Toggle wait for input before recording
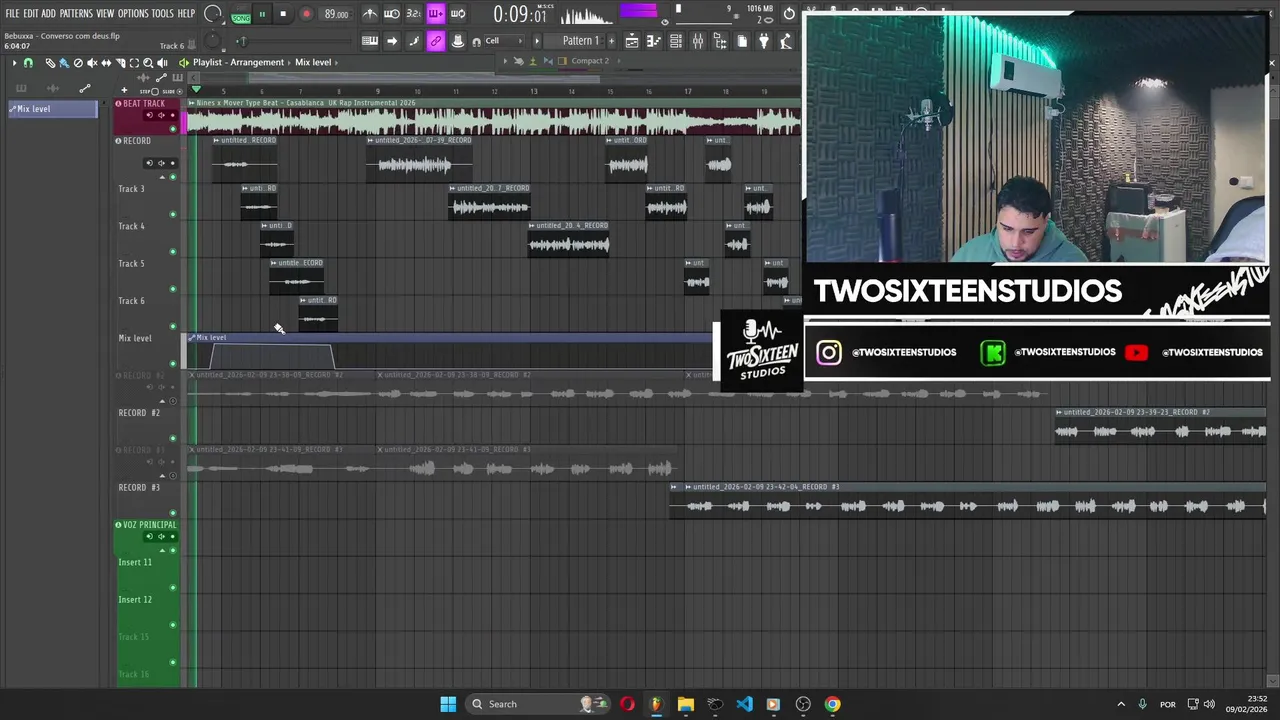 (391, 14)
